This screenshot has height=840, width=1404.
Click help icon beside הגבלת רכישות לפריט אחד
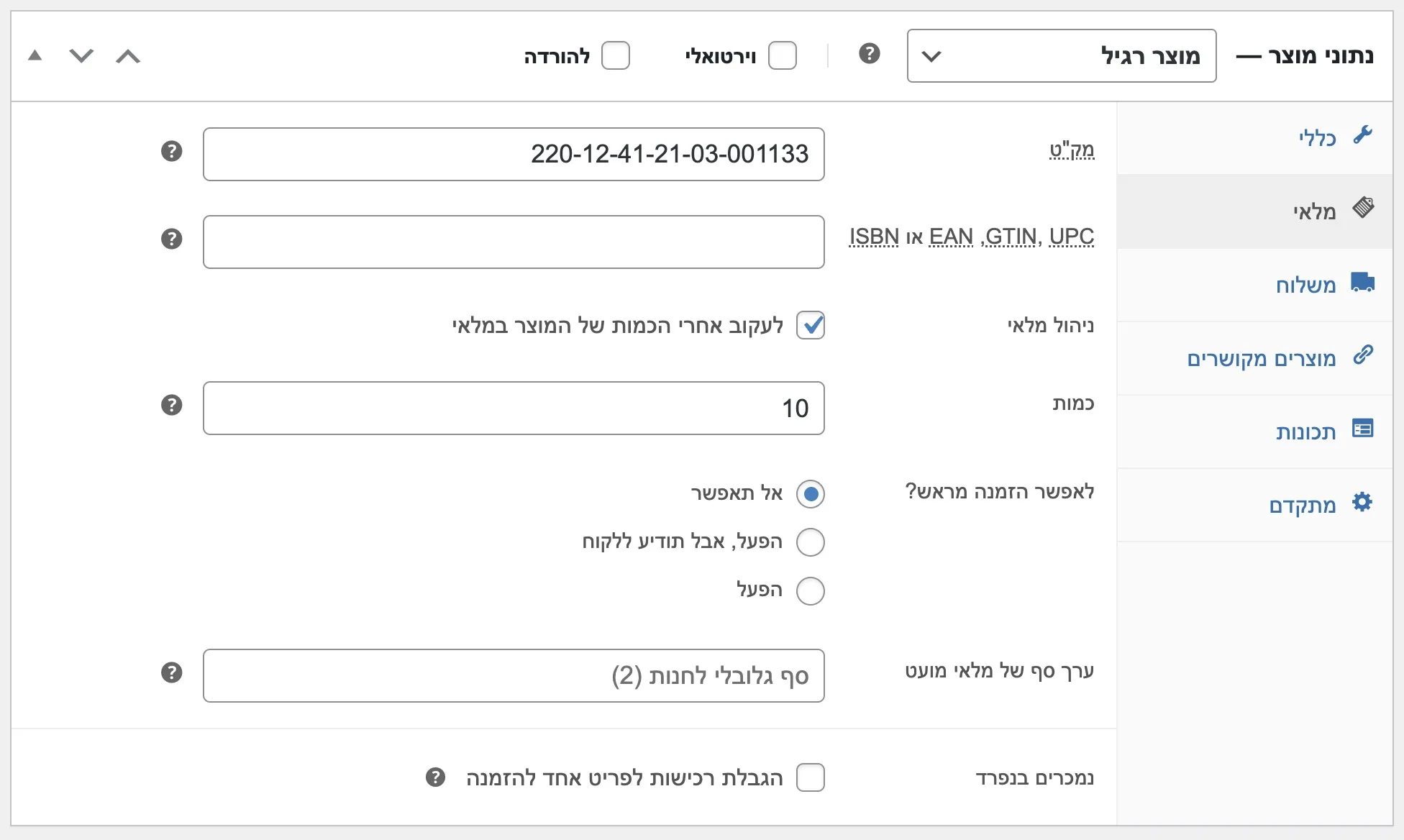[x=435, y=777]
